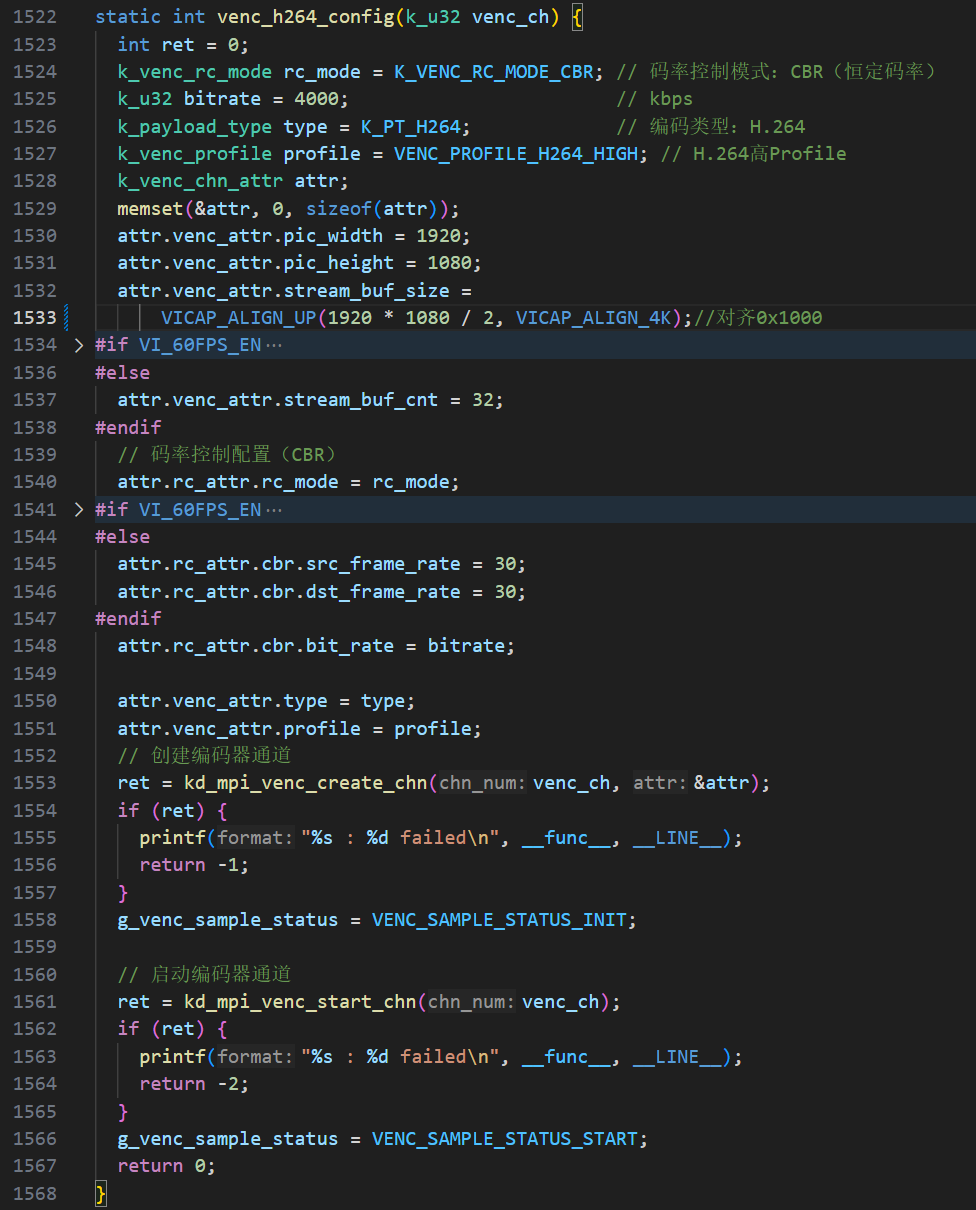
Task: Place cursor on the memset call
Action: point(150,209)
